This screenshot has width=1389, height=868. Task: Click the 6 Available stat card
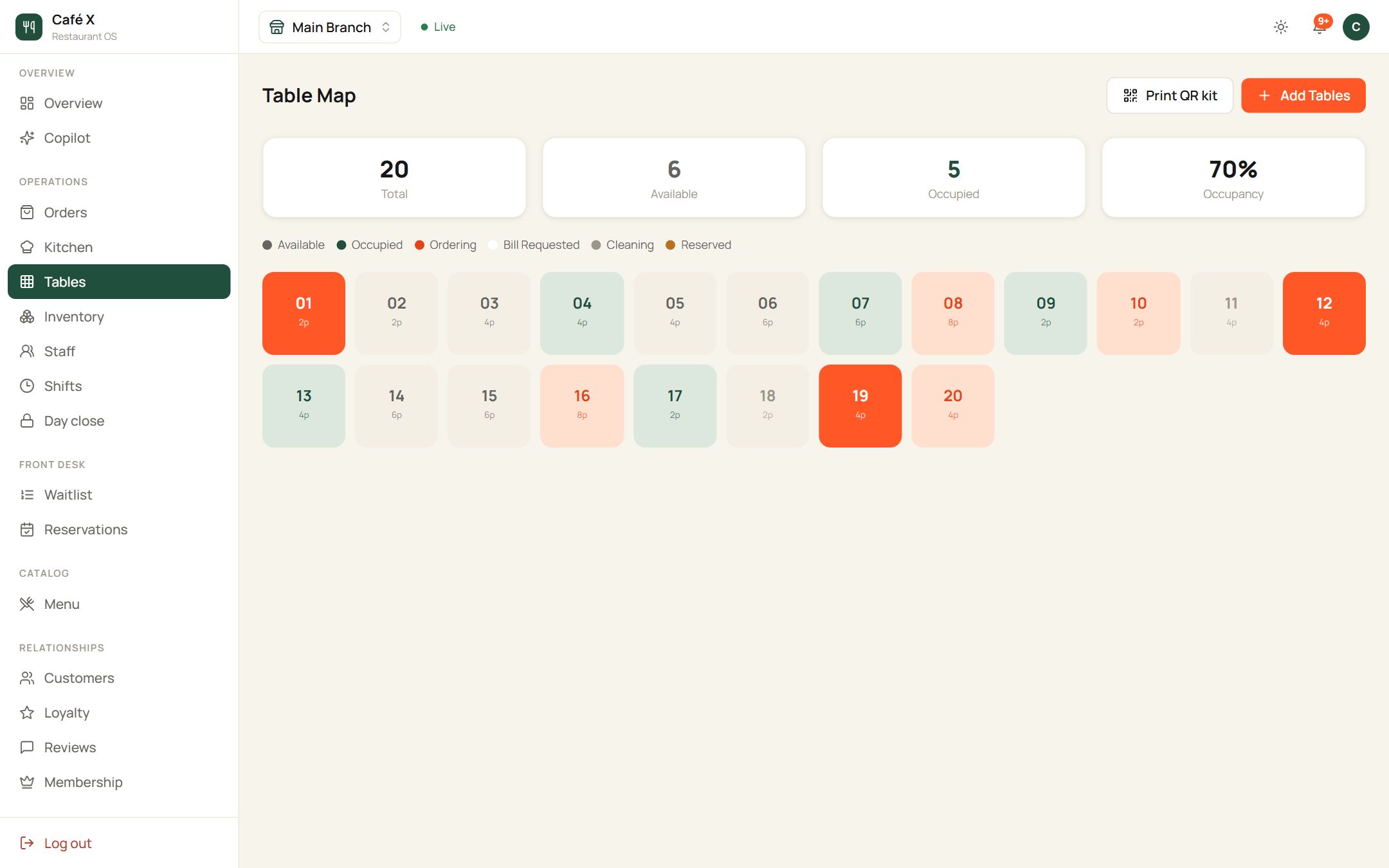pos(674,177)
